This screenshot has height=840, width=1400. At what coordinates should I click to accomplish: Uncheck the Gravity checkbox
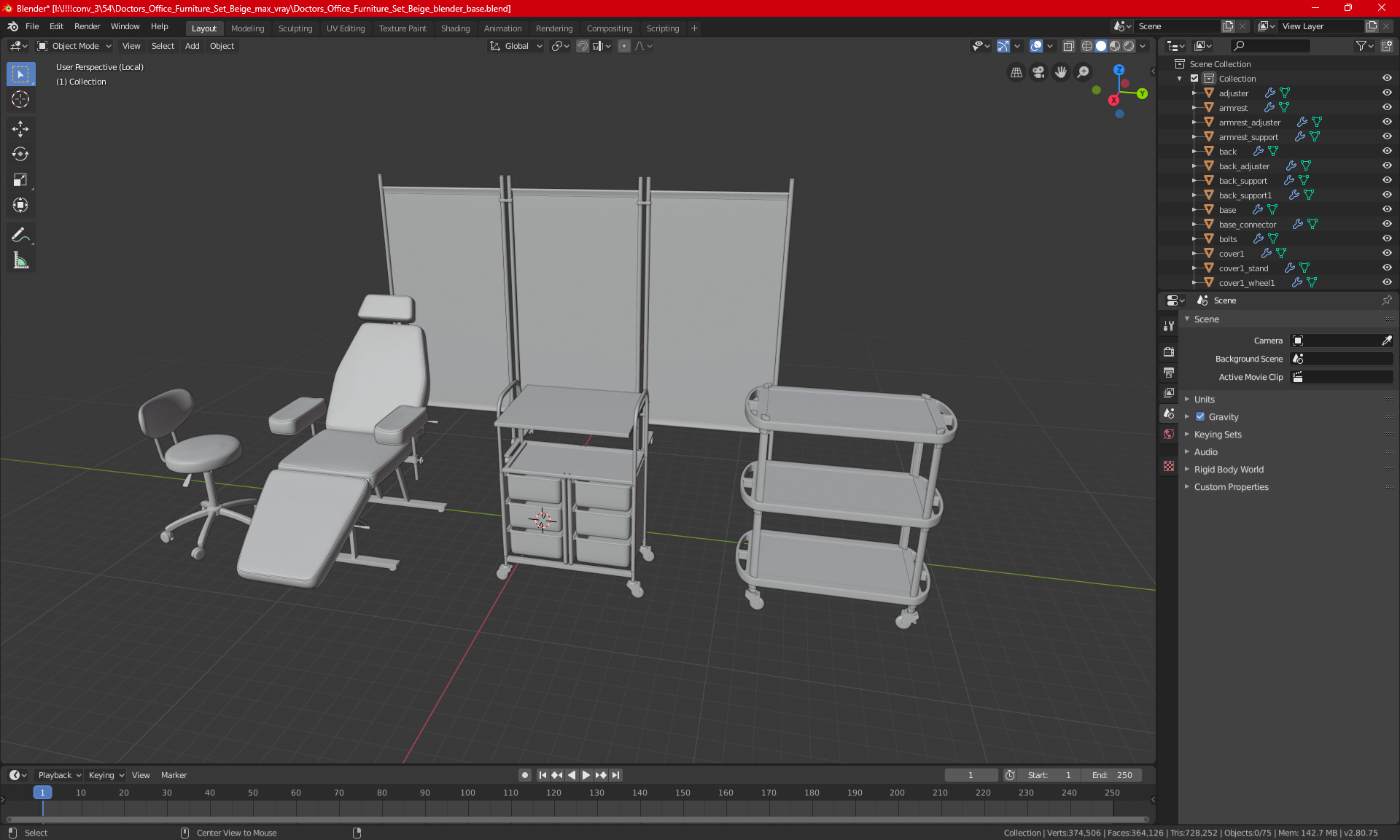1200,417
